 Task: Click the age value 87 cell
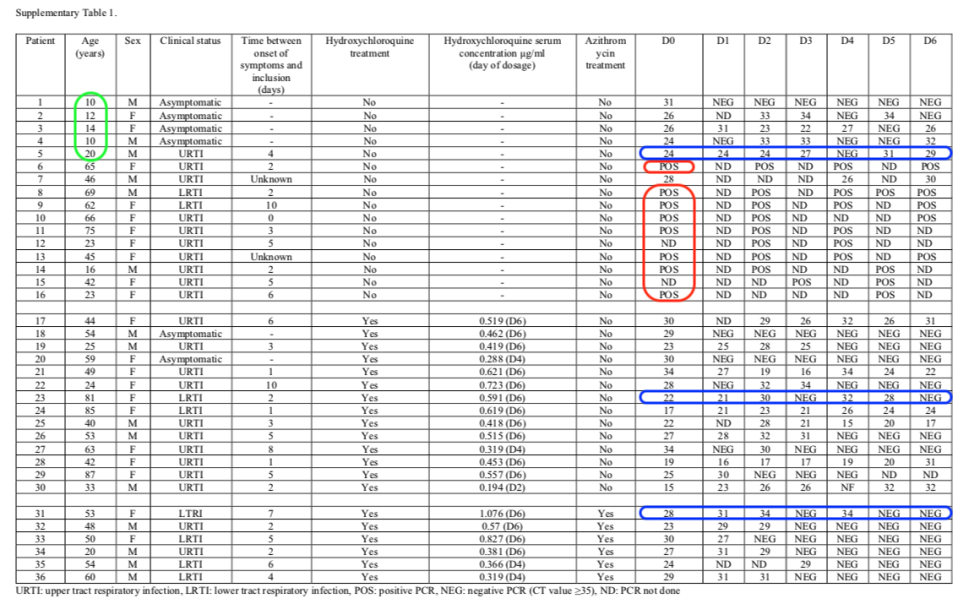point(89,474)
